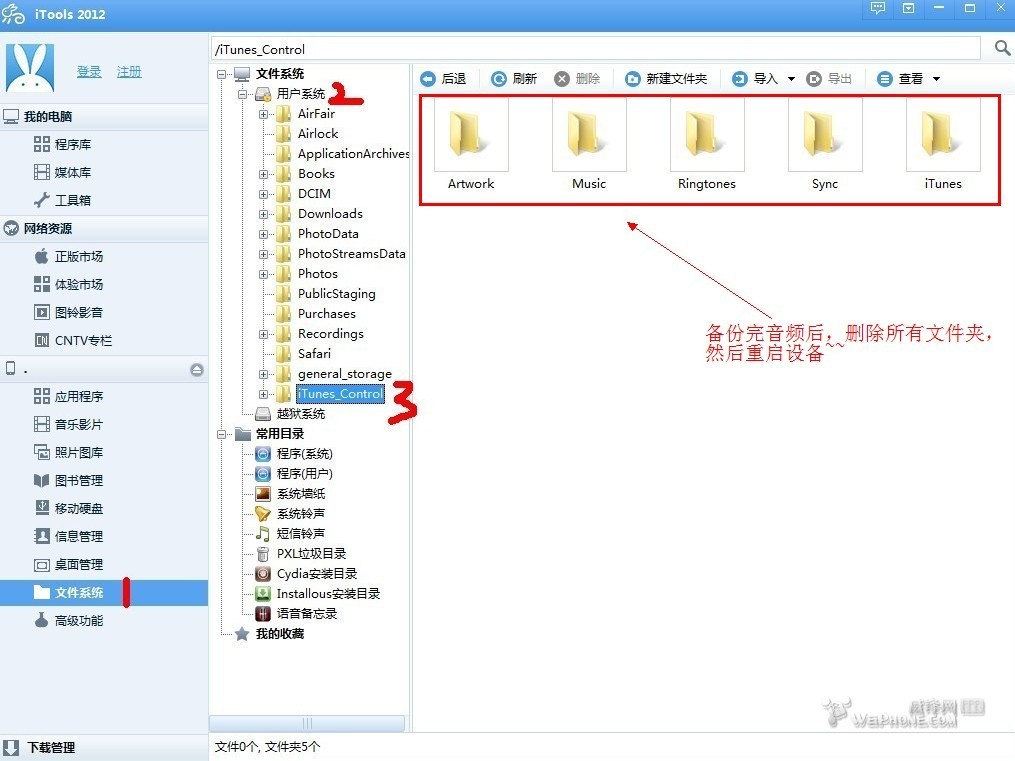Click the 删除 delete button
The height and width of the screenshot is (761, 1015).
click(577, 79)
